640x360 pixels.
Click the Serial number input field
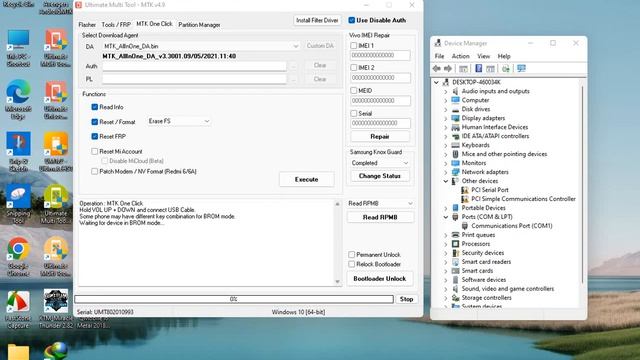[380, 123]
